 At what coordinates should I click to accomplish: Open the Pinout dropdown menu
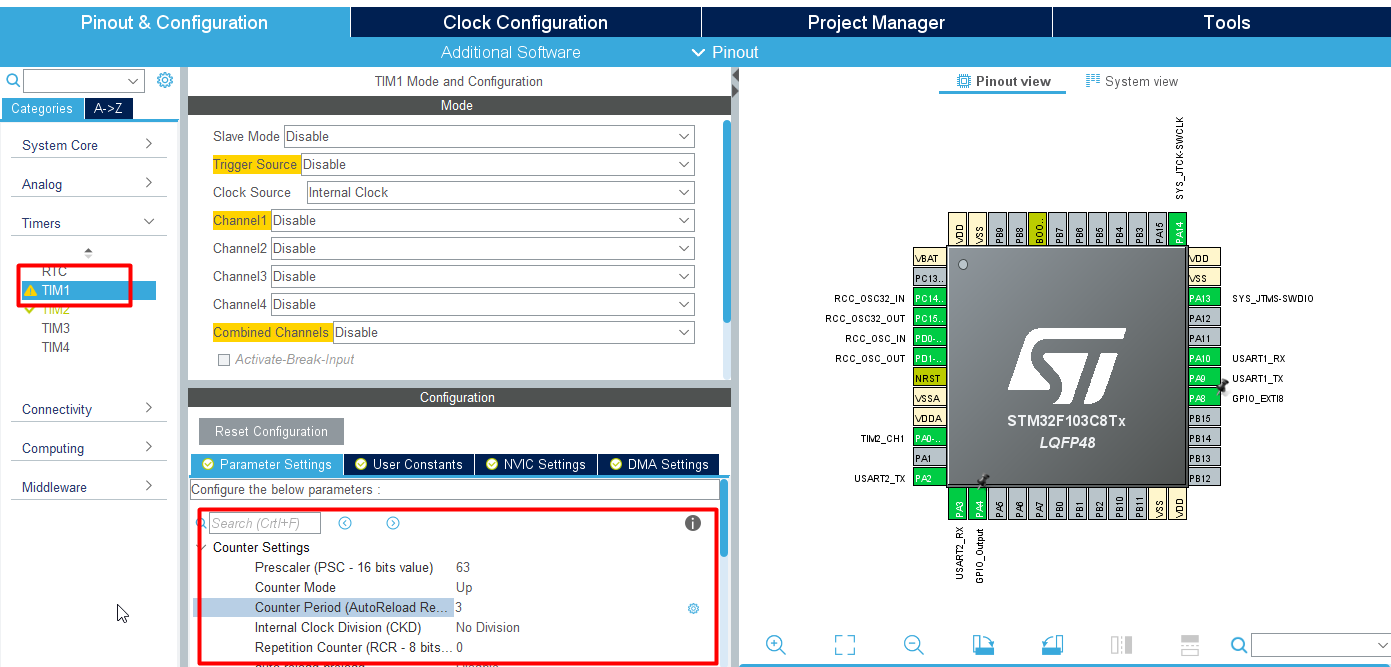726,52
